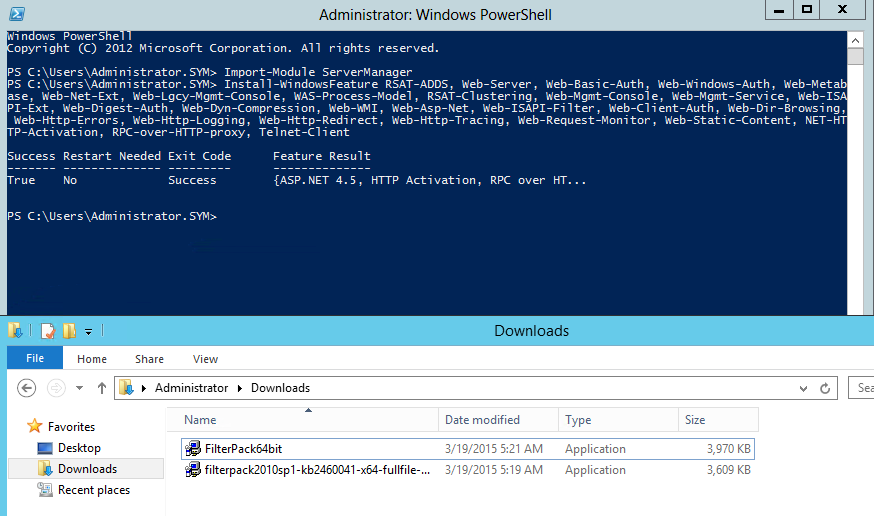
Task: Switch to the View ribbon tab
Action: [205, 359]
